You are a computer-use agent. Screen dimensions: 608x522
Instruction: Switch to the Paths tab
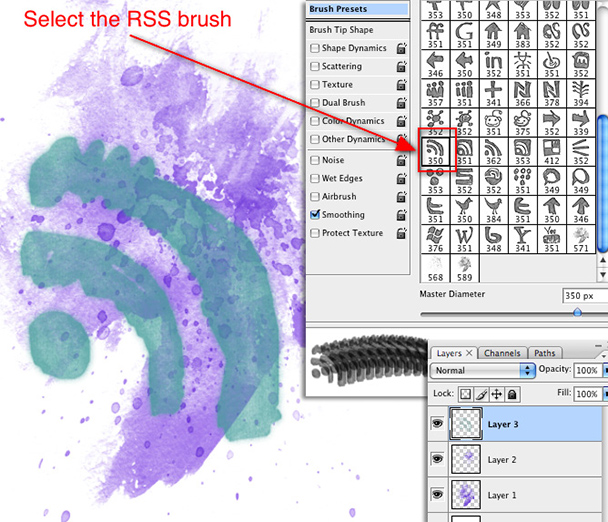(x=544, y=353)
